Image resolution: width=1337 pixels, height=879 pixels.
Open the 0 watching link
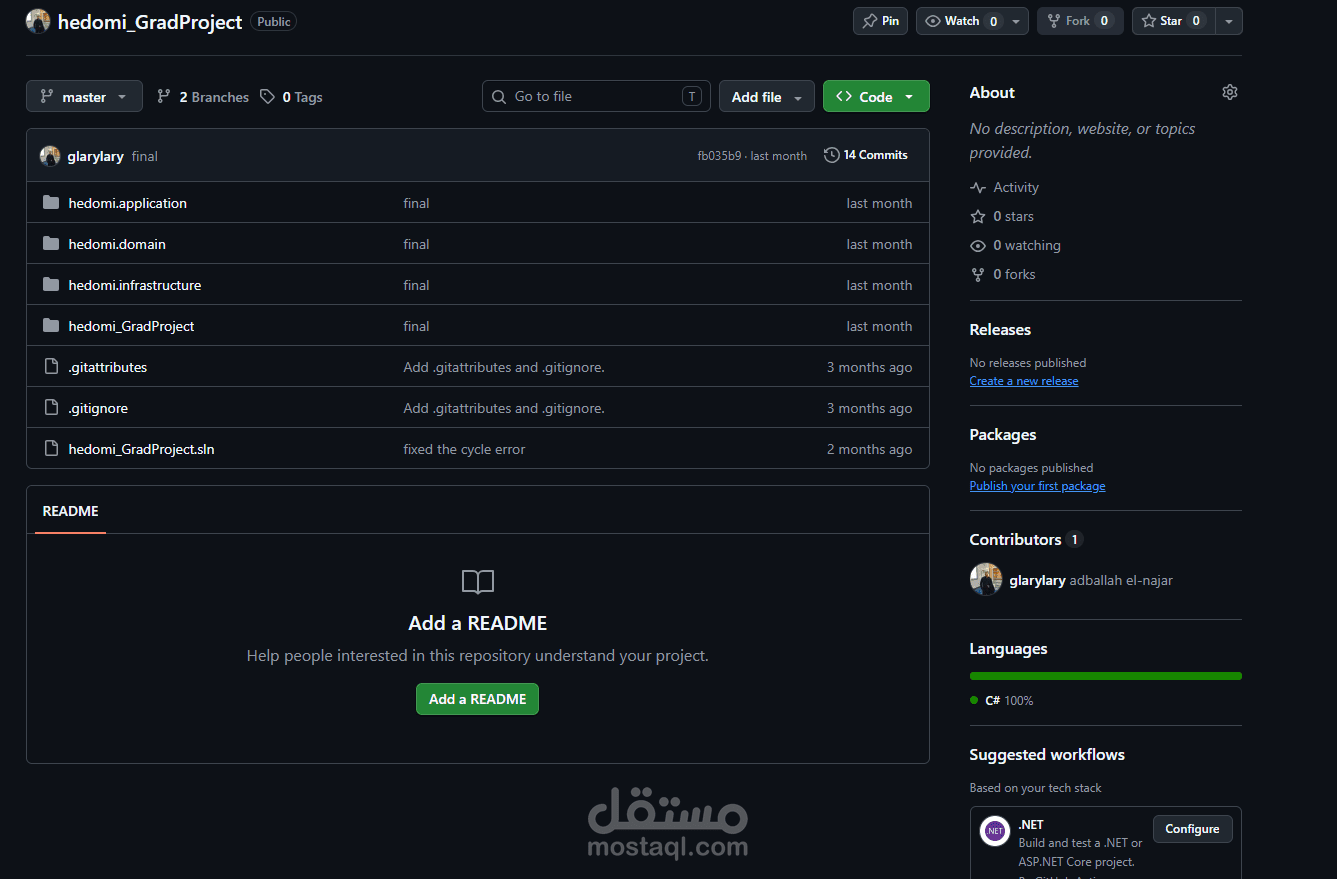(x=1015, y=246)
